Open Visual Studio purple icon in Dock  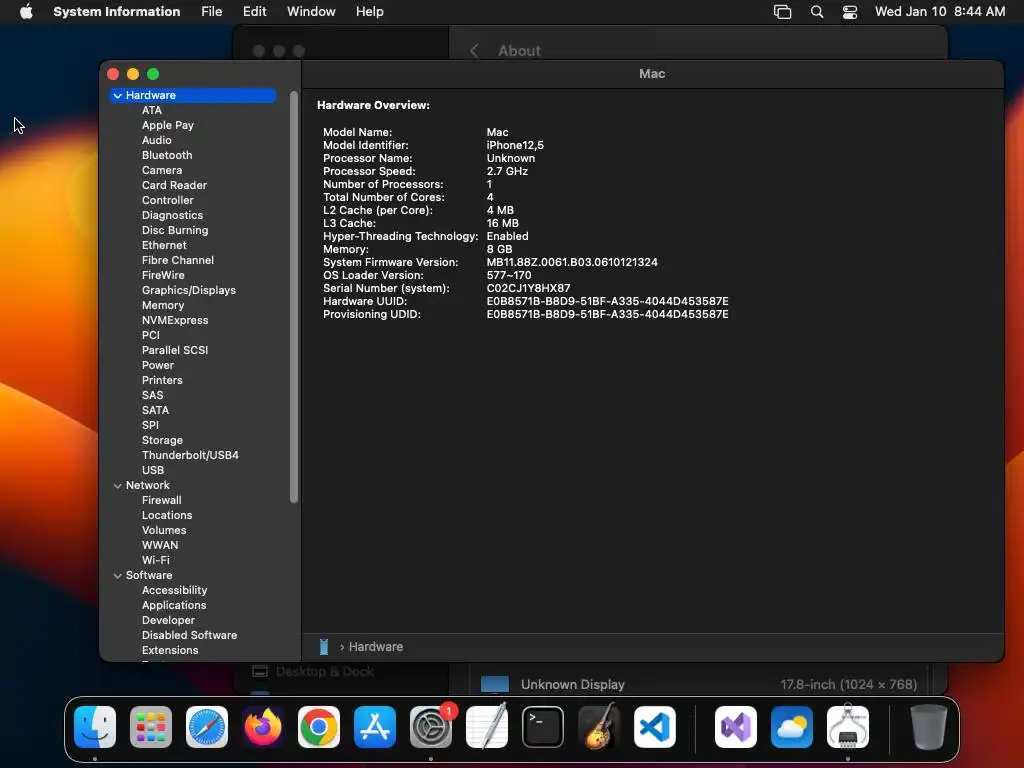coord(736,727)
